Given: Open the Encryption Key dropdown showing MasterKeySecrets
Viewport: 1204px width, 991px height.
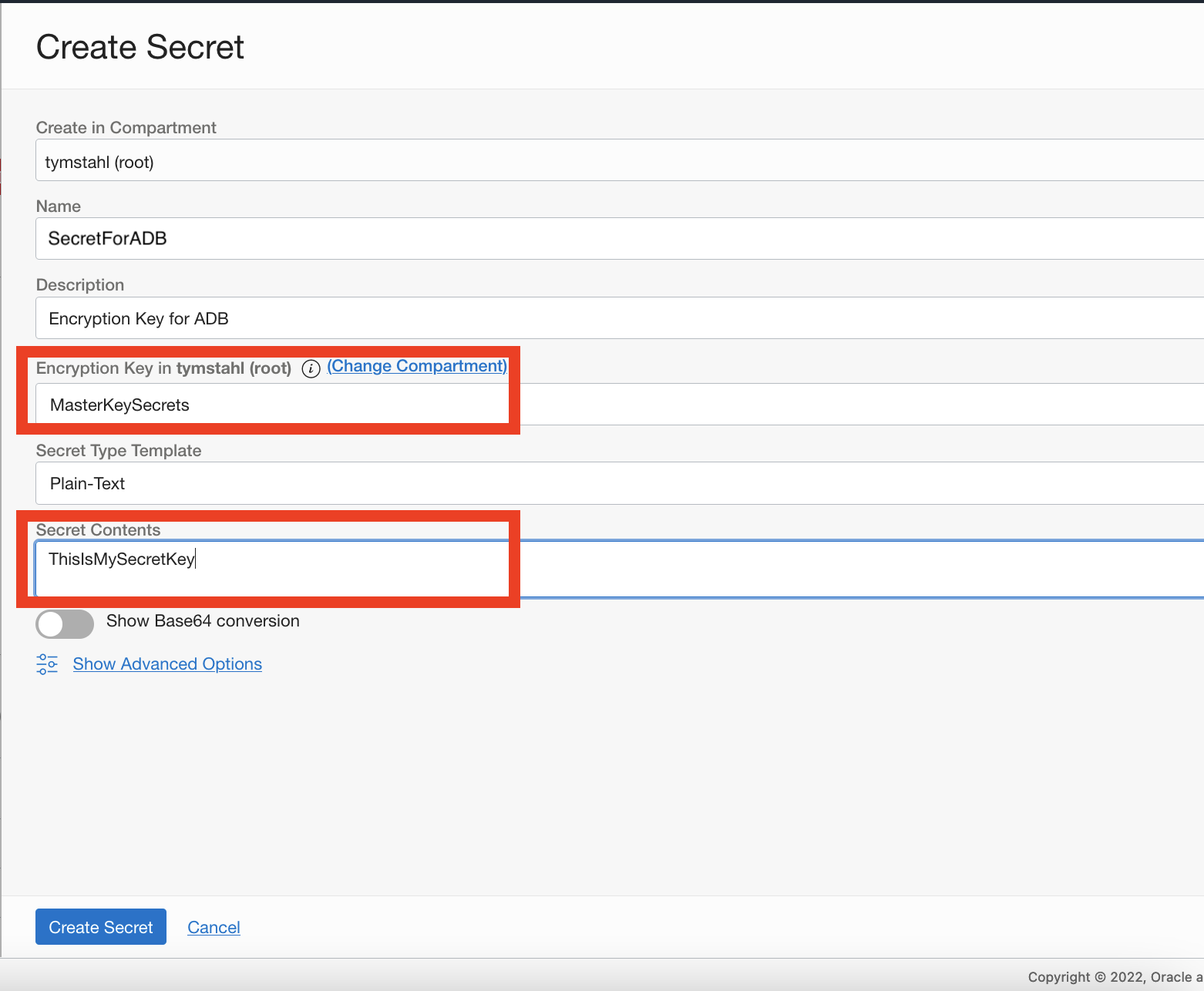Looking at the screenshot, I should click(271, 405).
